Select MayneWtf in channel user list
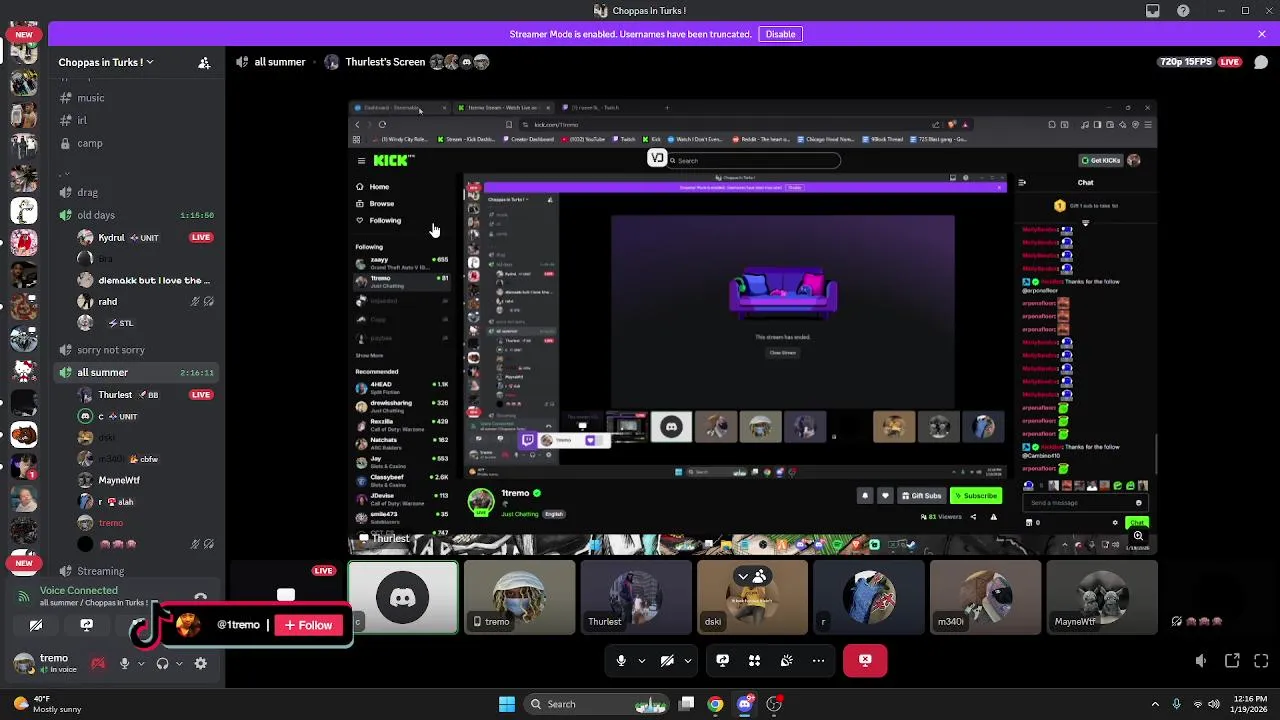The width and height of the screenshot is (1280, 720). tap(146, 480)
